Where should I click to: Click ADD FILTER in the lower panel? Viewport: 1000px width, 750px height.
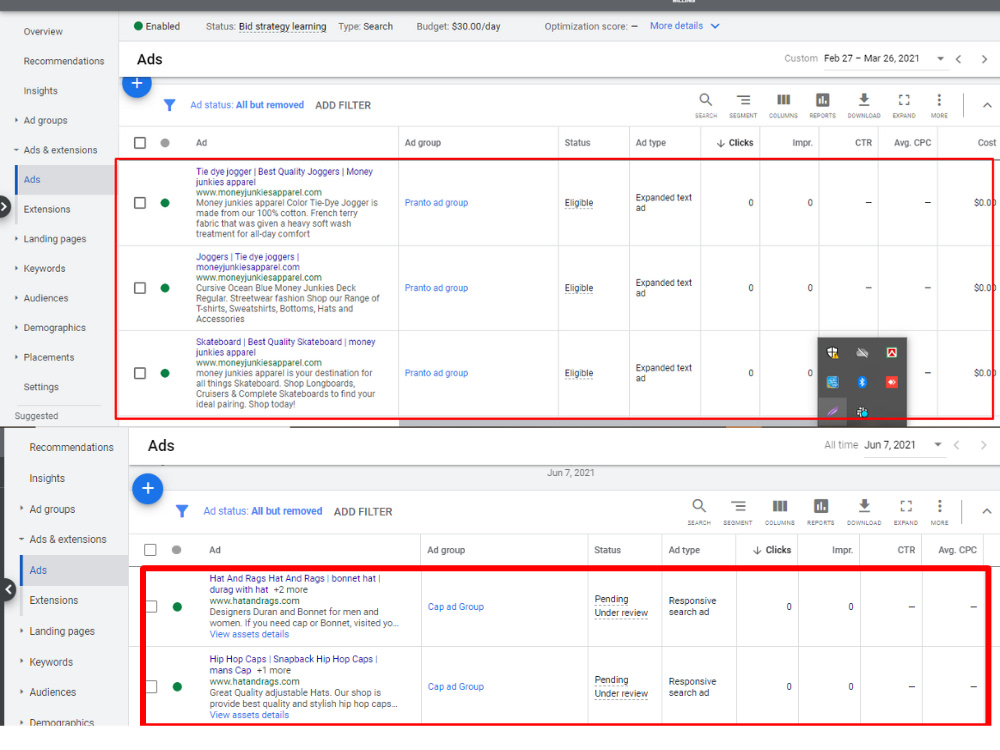pos(363,511)
